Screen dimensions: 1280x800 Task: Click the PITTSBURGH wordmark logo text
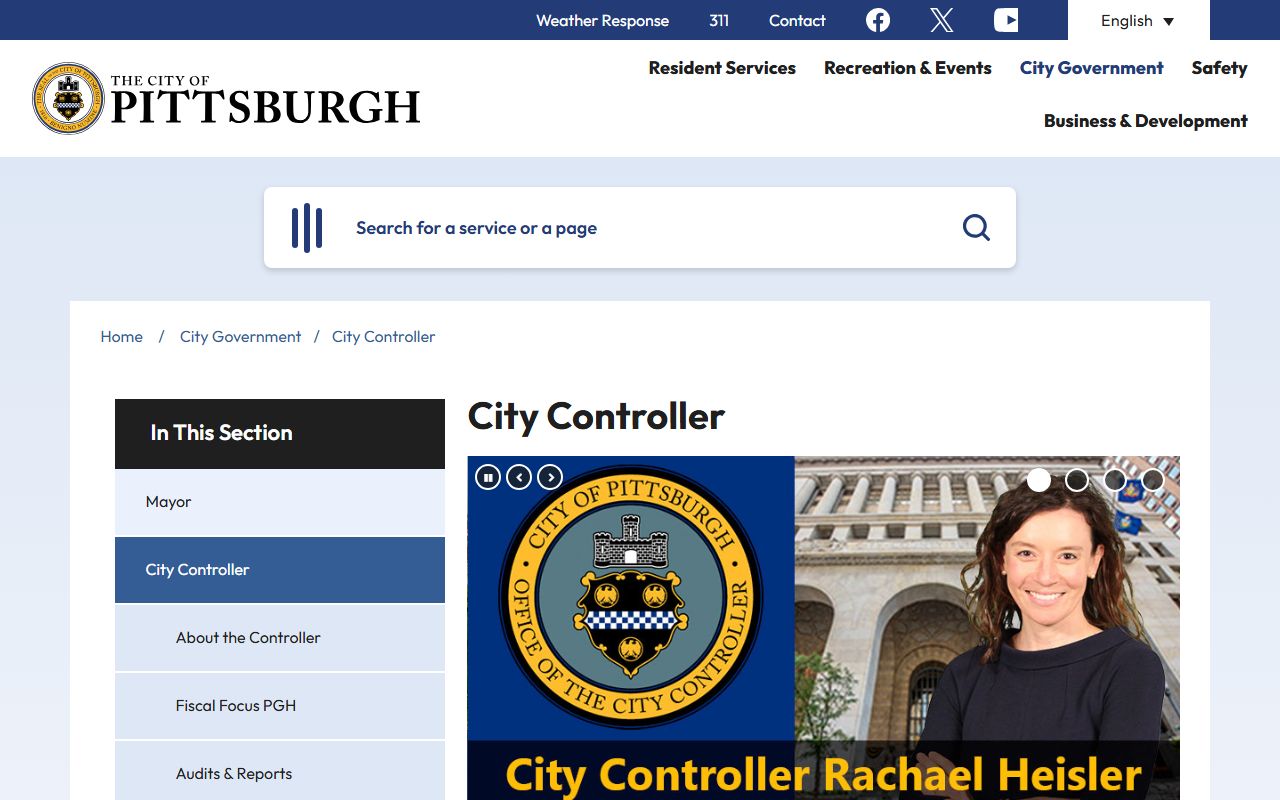[x=265, y=107]
